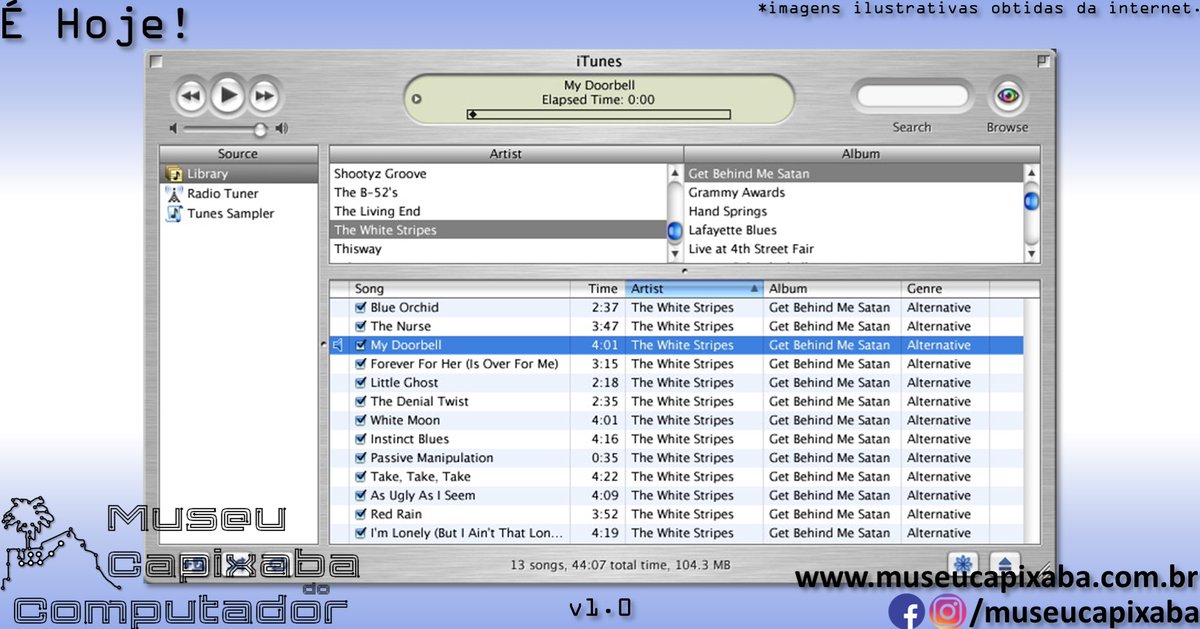Click the blue Artist list scroll thumb
Viewport: 1200px width, 629px height.
tap(674, 231)
